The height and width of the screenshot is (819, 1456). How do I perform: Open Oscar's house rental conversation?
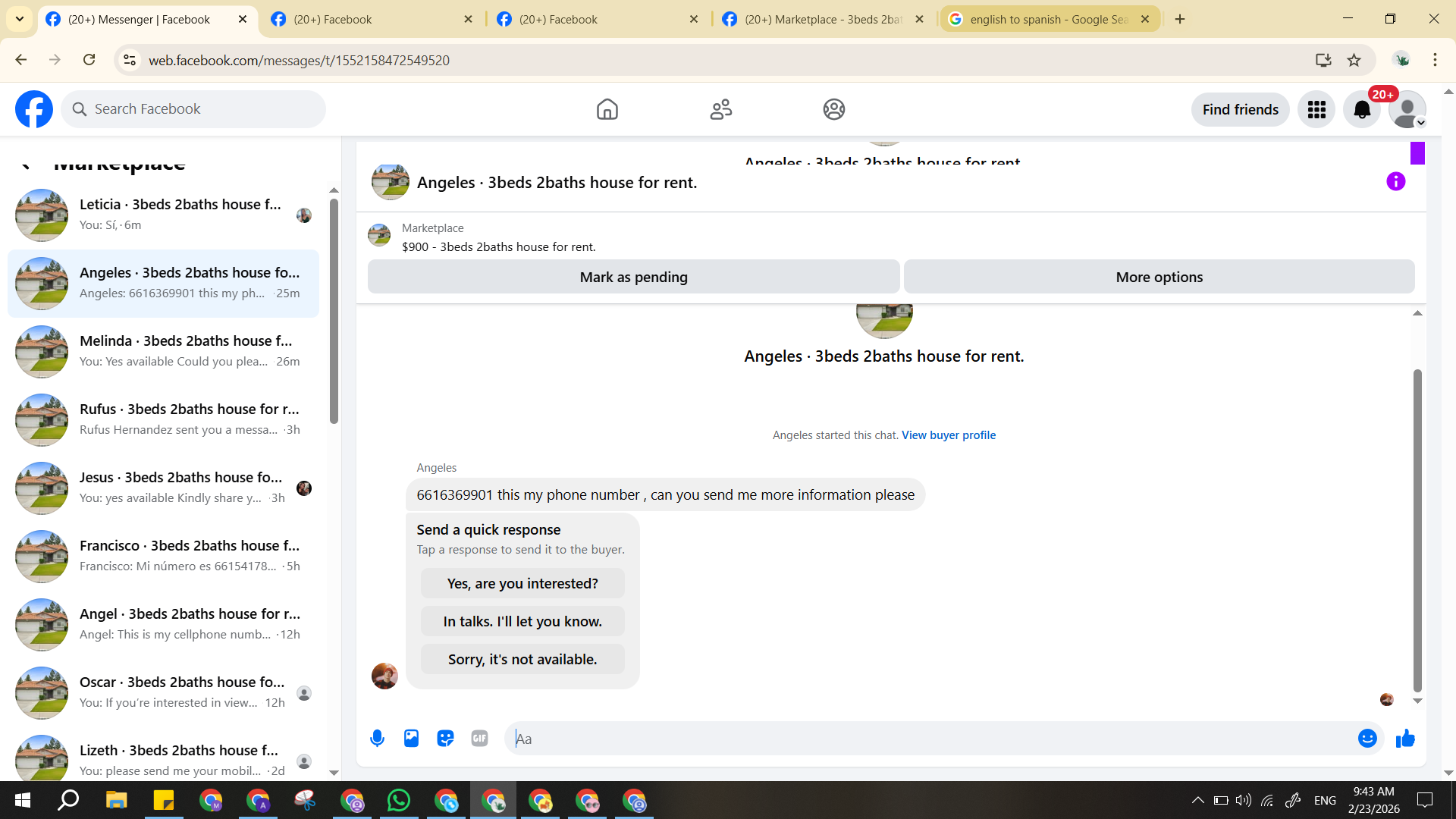[163, 692]
